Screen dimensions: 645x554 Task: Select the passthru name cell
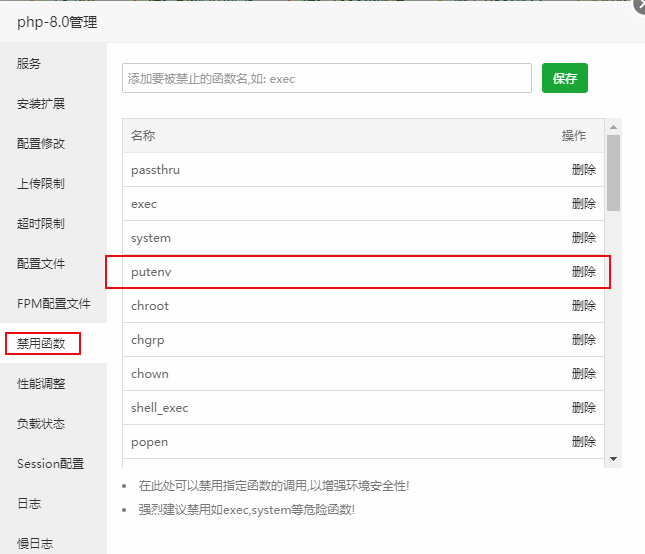[155, 170]
